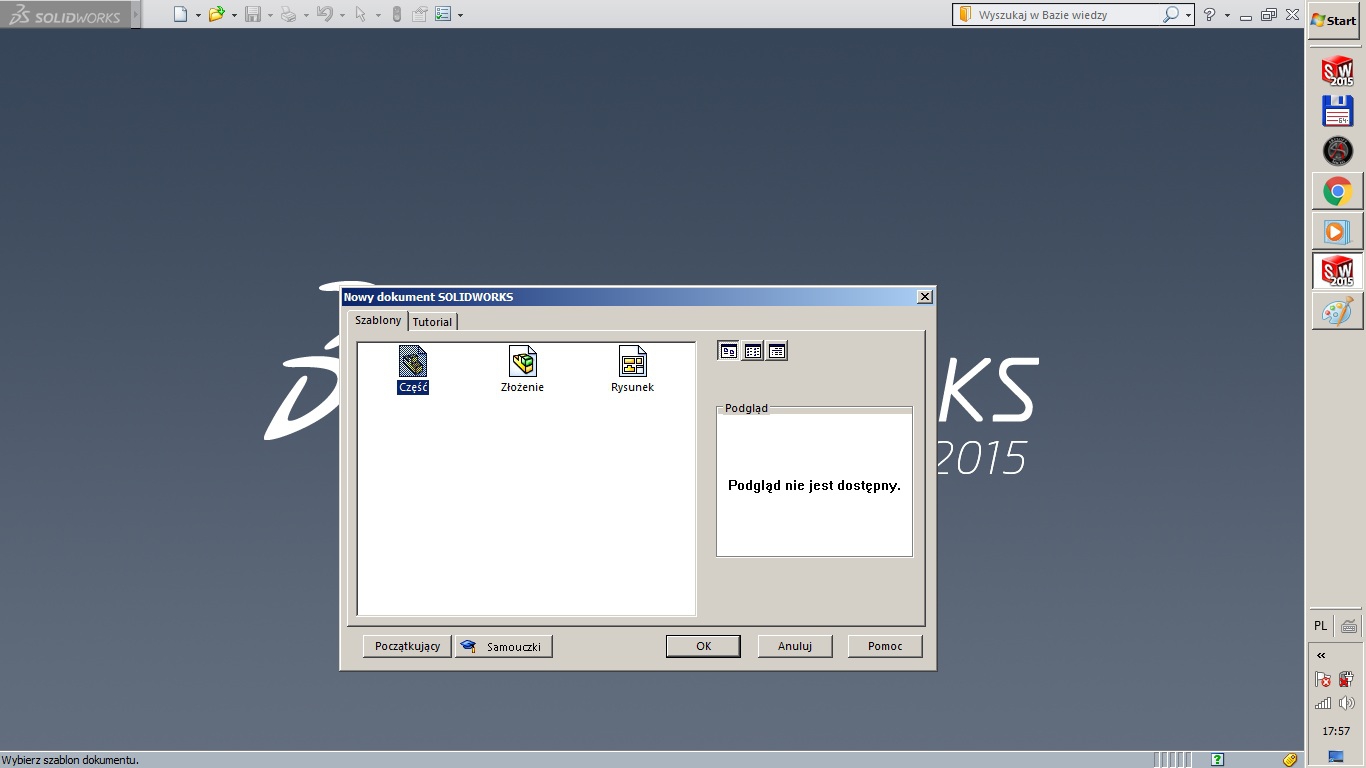
Task: Switch to the Tutorial tab
Action: coord(433,322)
